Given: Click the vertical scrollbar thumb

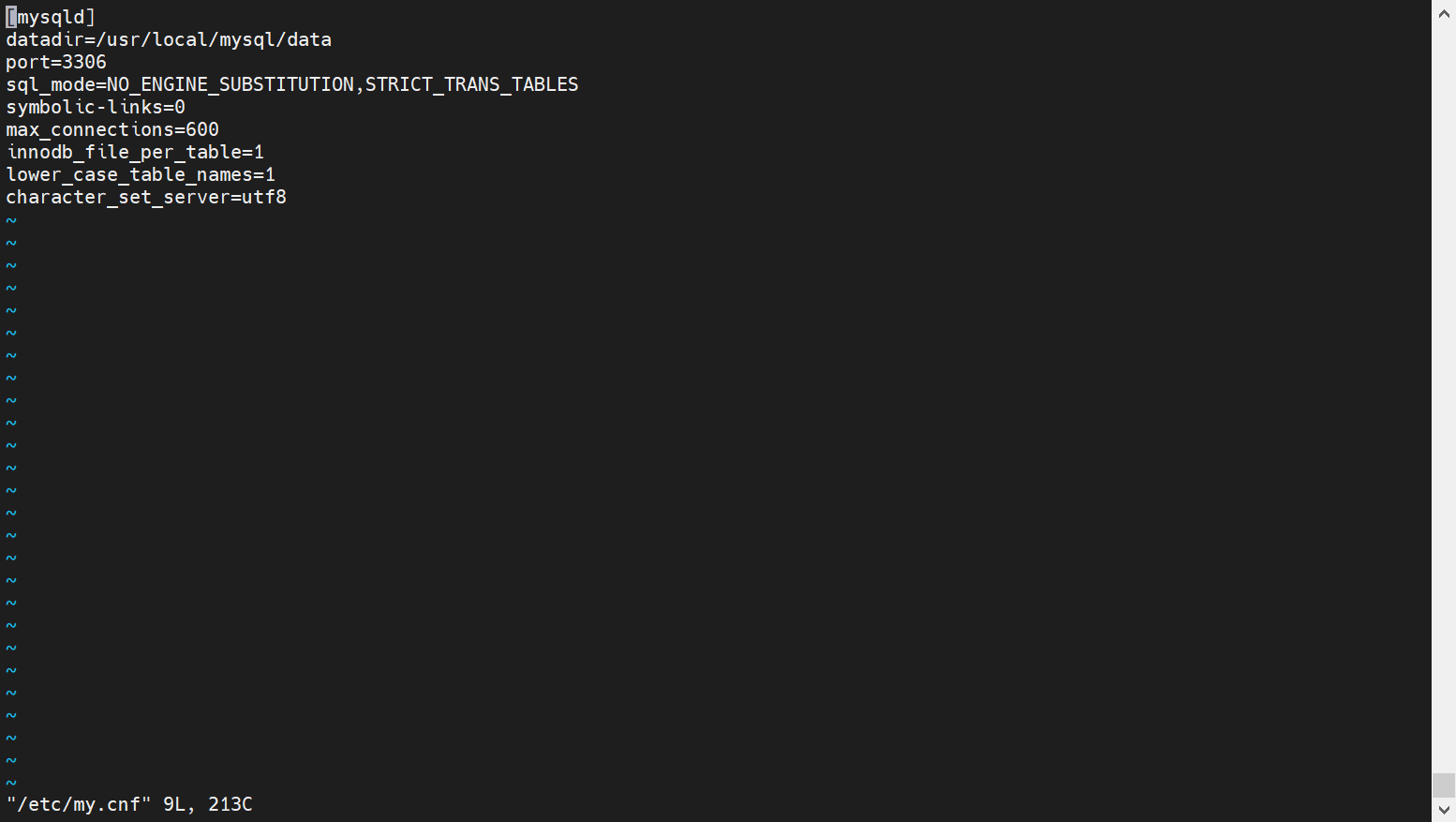Looking at the screenshot, I should click(x=1444, y=785).
